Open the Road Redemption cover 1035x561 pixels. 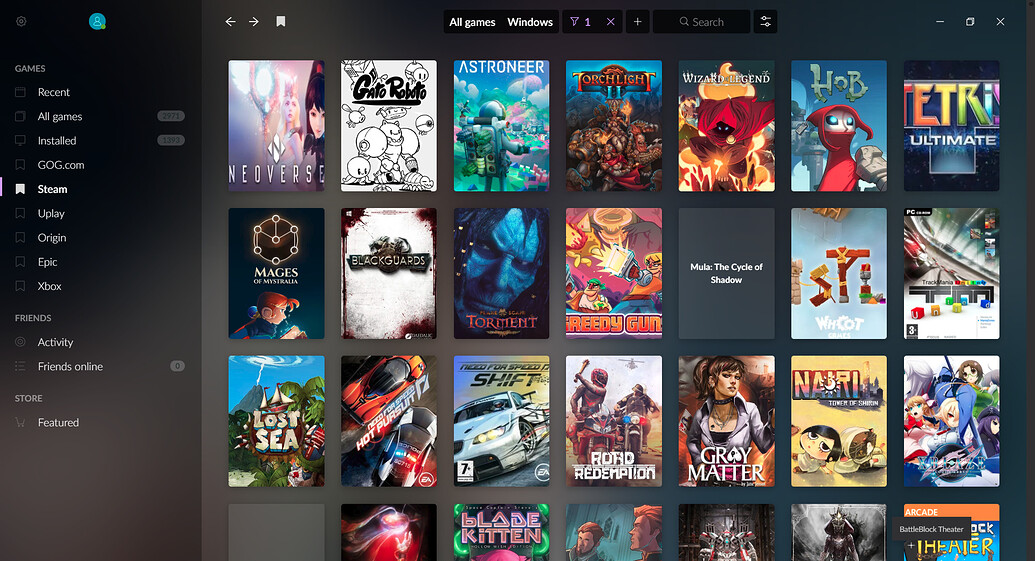coord(614,421)
